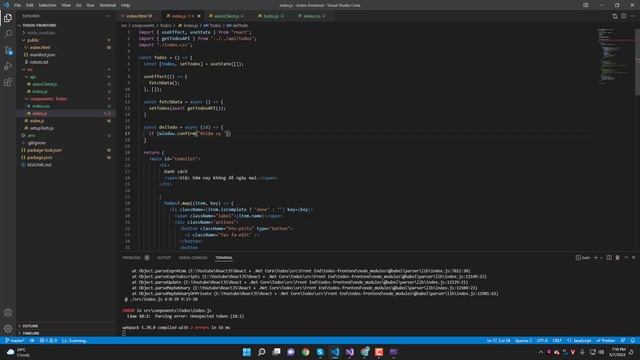
Task: Open the taskbar Search icon
Action: [x=262, y=352]
